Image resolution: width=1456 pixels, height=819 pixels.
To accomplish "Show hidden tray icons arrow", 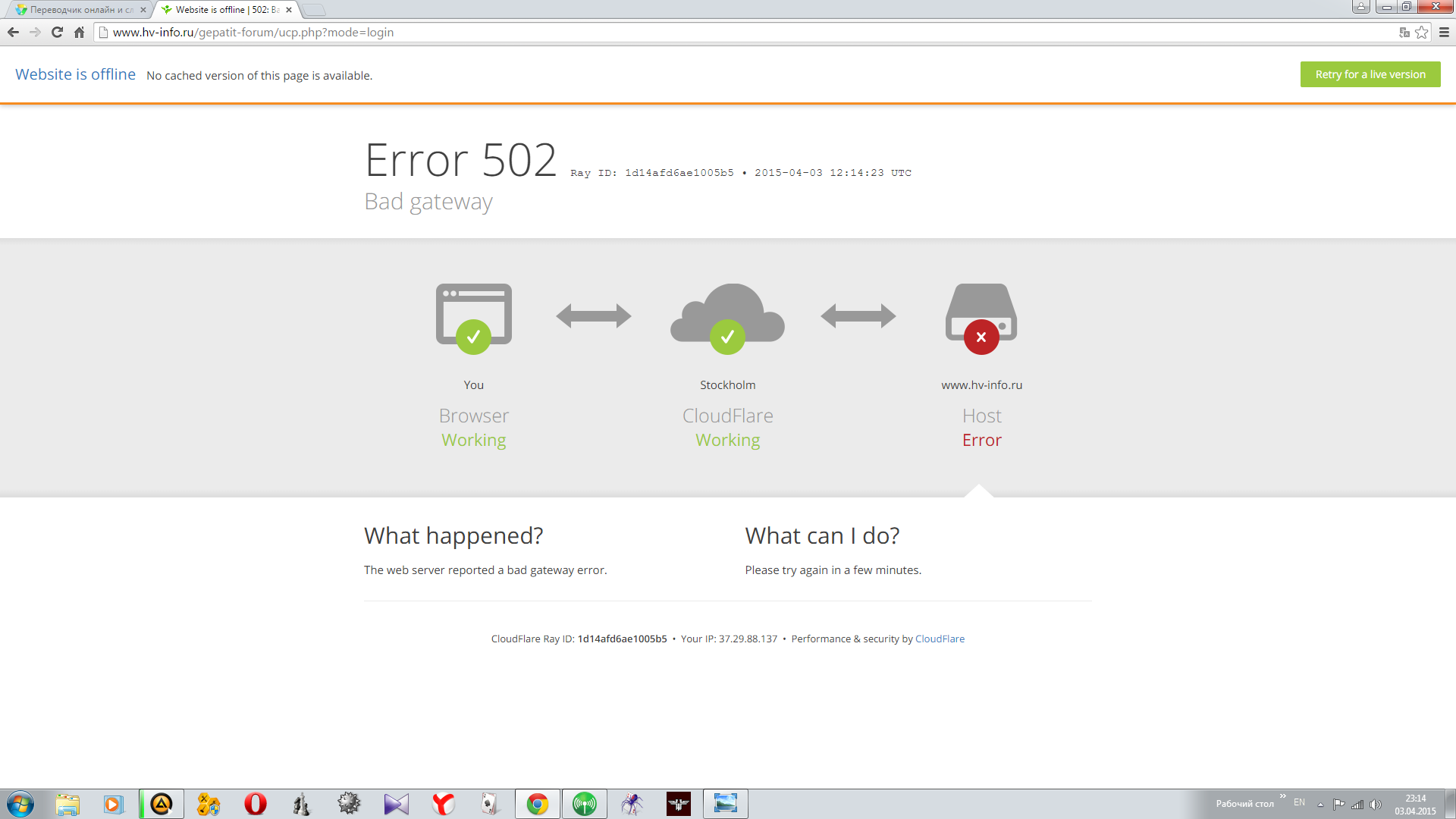I will pyautogui.click(x=1320, y=805).
